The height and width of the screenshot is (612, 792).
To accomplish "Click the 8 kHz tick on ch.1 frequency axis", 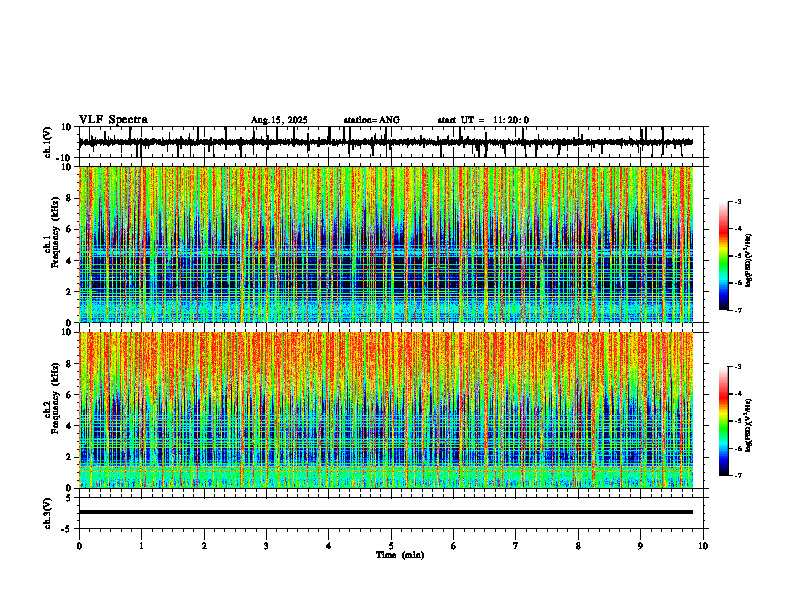I will (x=71, y=198).
